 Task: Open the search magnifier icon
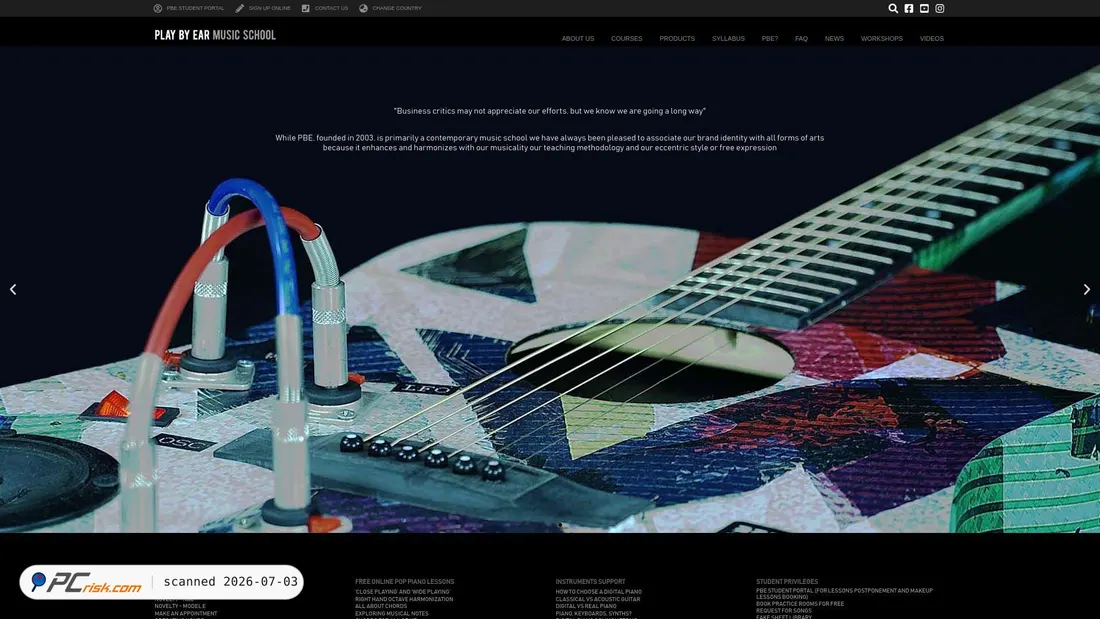click(893, 8)
